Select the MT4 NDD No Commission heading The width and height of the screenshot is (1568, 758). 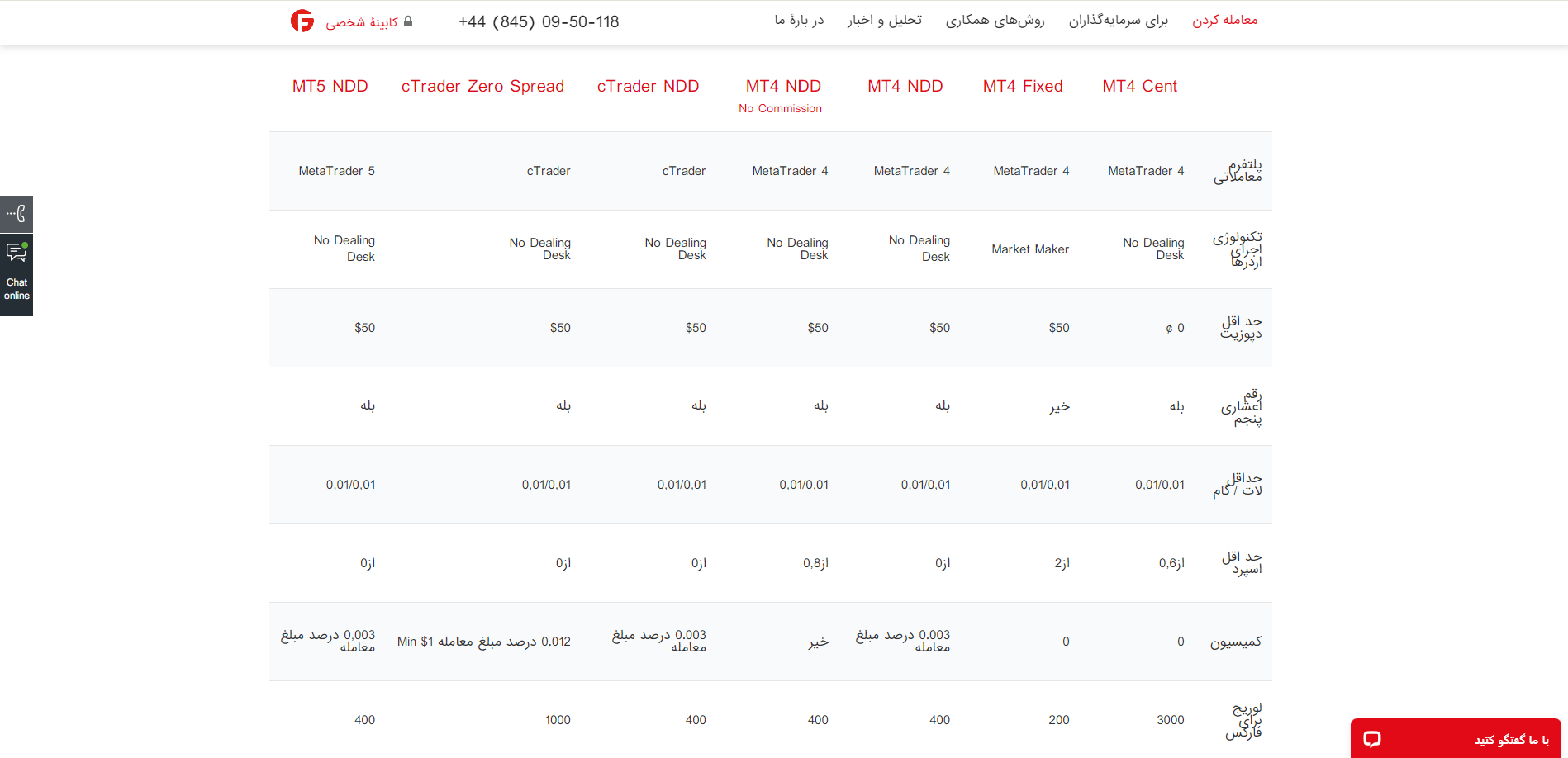tap(782, 96)
